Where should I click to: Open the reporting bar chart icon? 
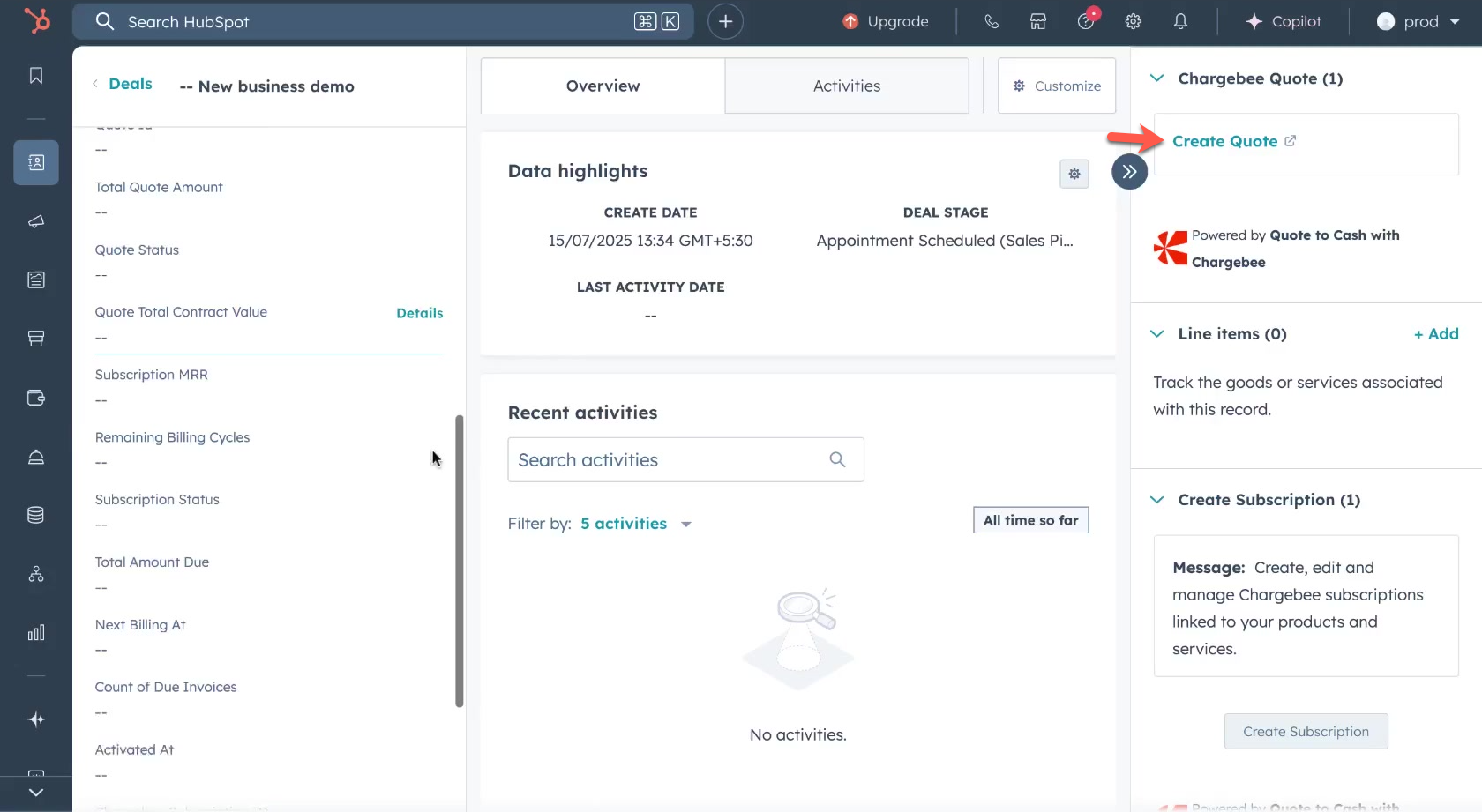36,632
